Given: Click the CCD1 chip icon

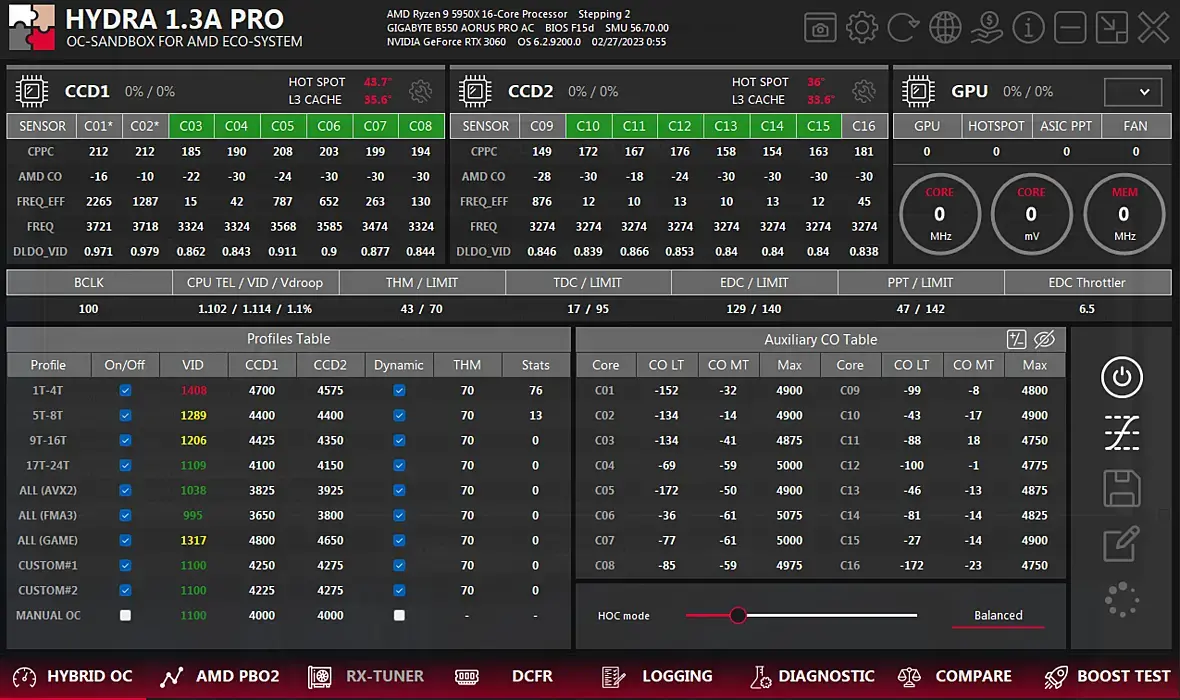Looking at the screenshot, I should [32, 91].
